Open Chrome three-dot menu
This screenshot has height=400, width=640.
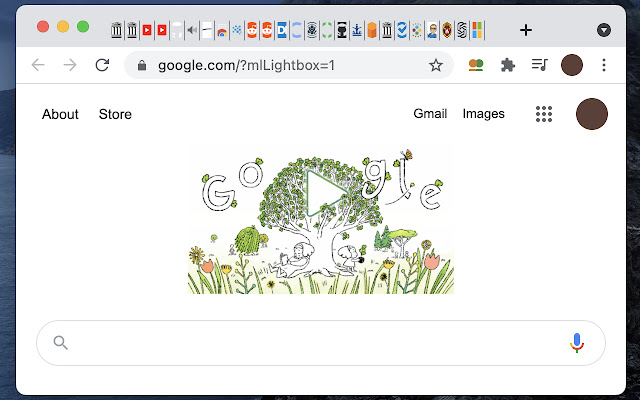coord(604,65)
